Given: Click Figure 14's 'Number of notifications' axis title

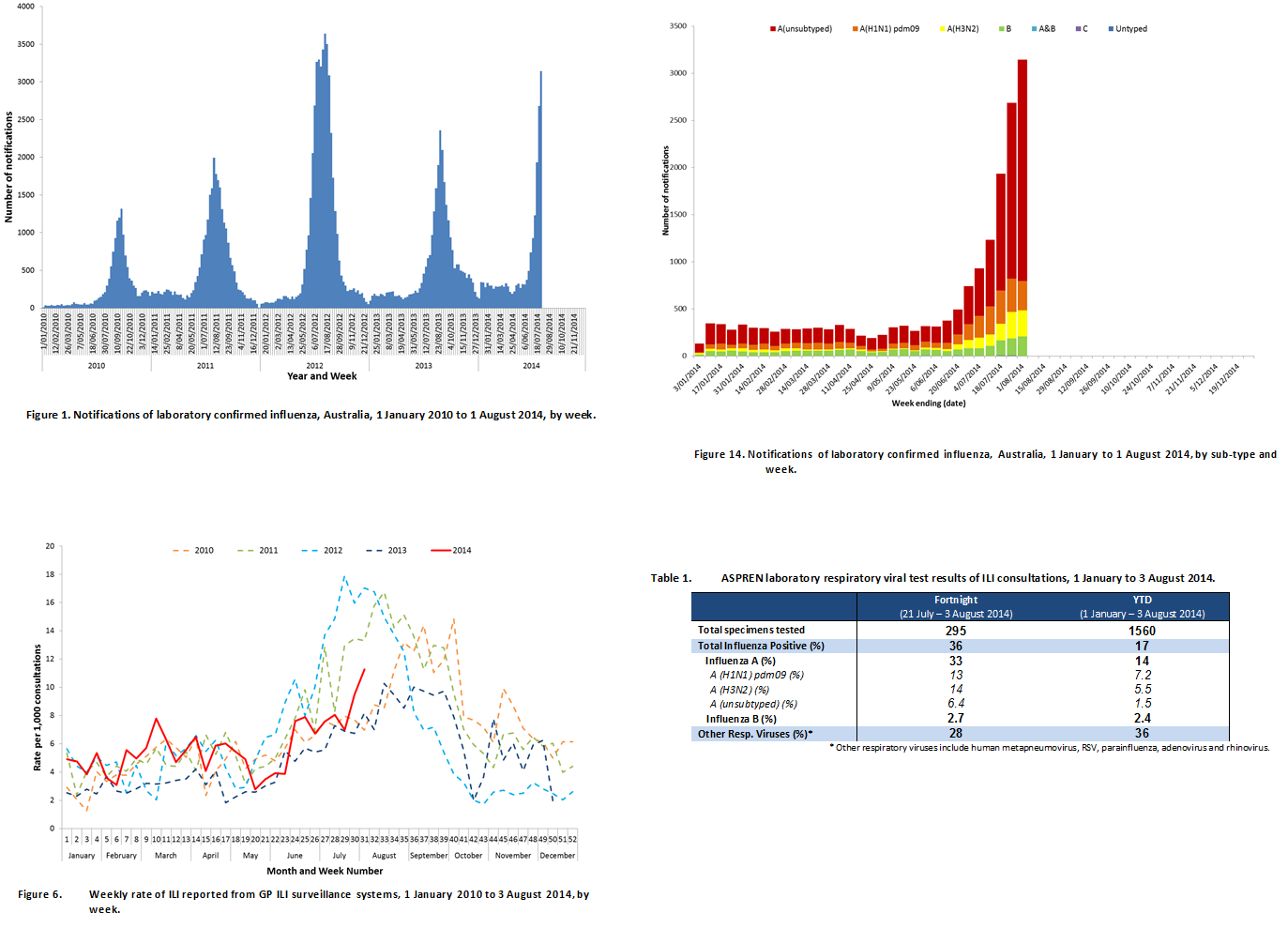Looking at the screenshot, I should point(666,190).
